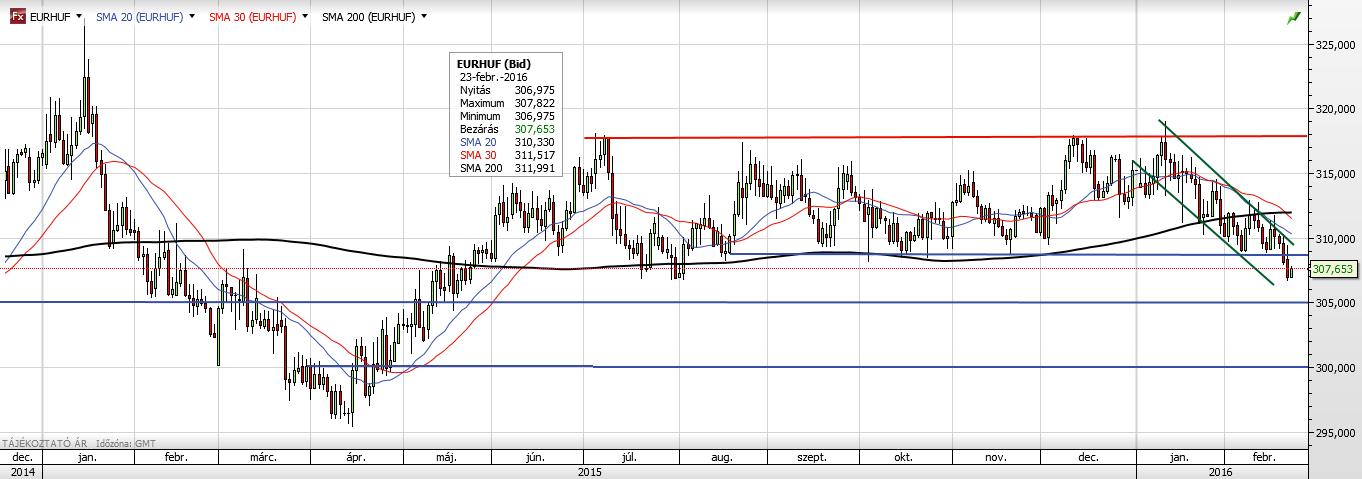Screen dimensions: 1362x479
Task: Click the Nyitás value row in the info box
Action: 506,90
